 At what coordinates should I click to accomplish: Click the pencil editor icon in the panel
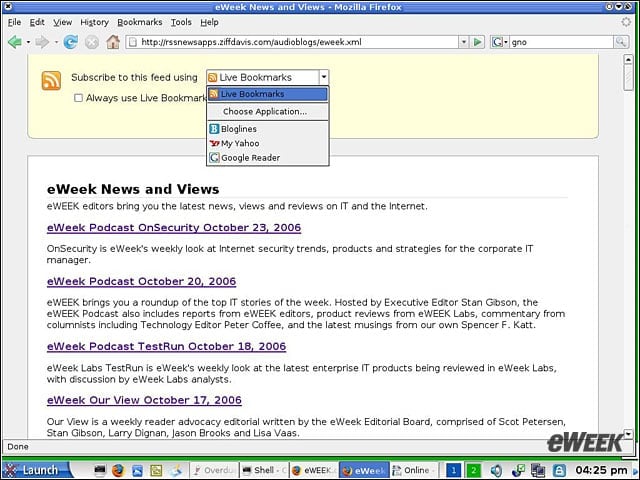pyautogui.click(x=176, y=471)
